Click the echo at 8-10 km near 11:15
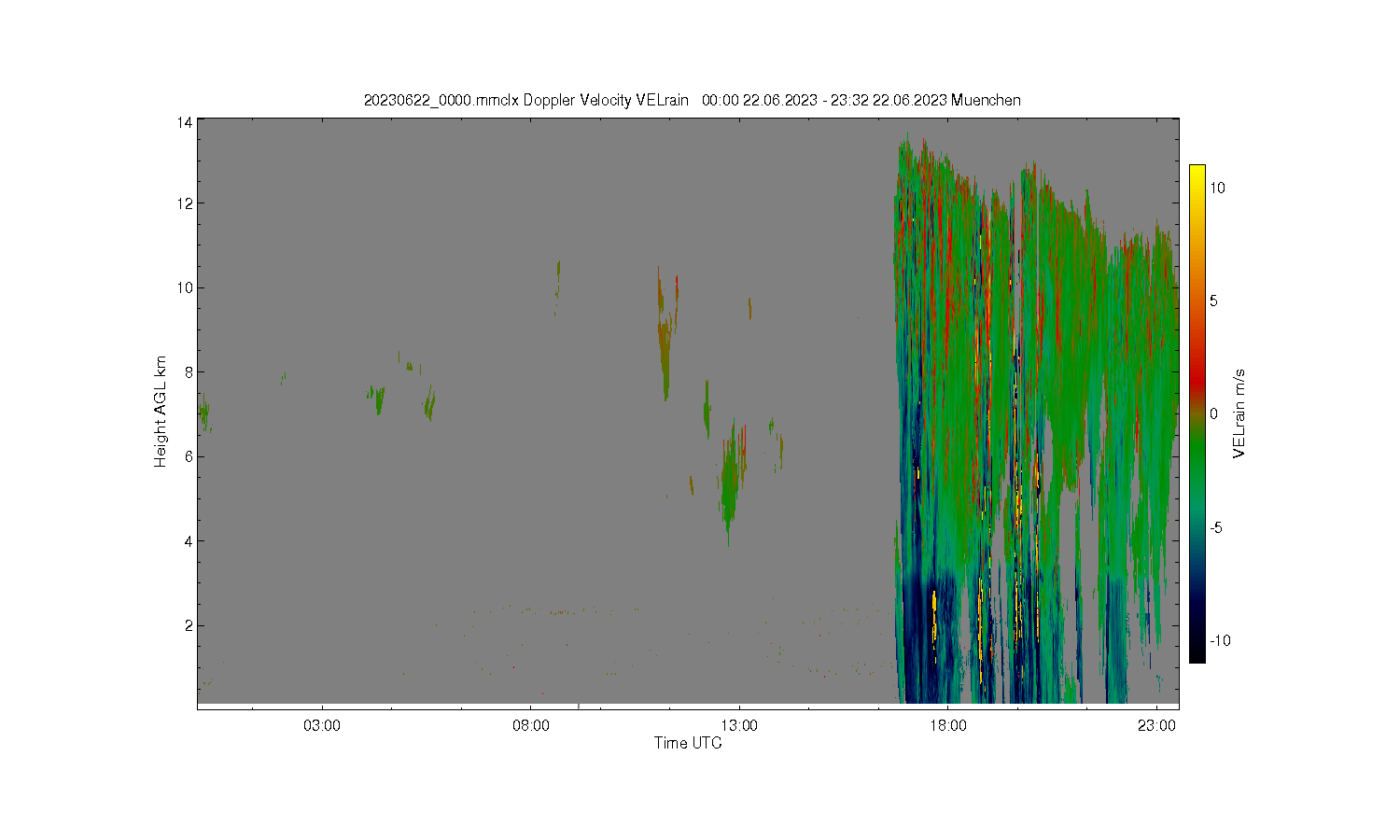The image size is (1400, 840). [665, 336]
